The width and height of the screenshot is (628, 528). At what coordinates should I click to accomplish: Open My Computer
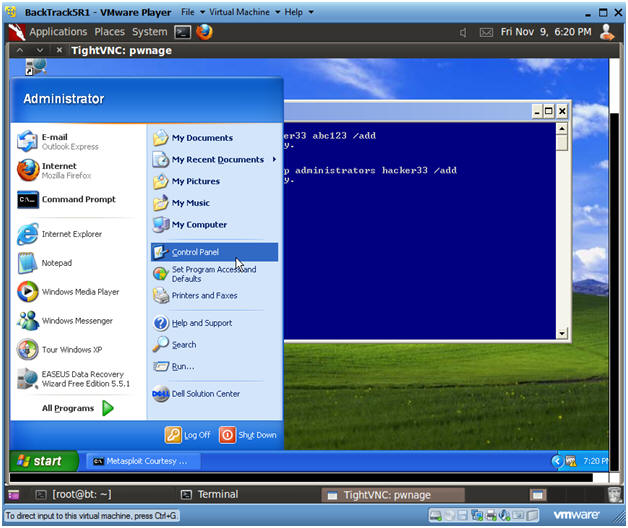coord(190,225)
